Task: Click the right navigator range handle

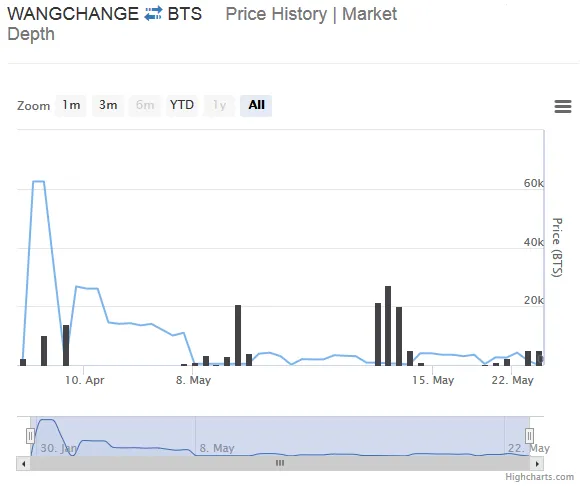Action: click(529, 436)
